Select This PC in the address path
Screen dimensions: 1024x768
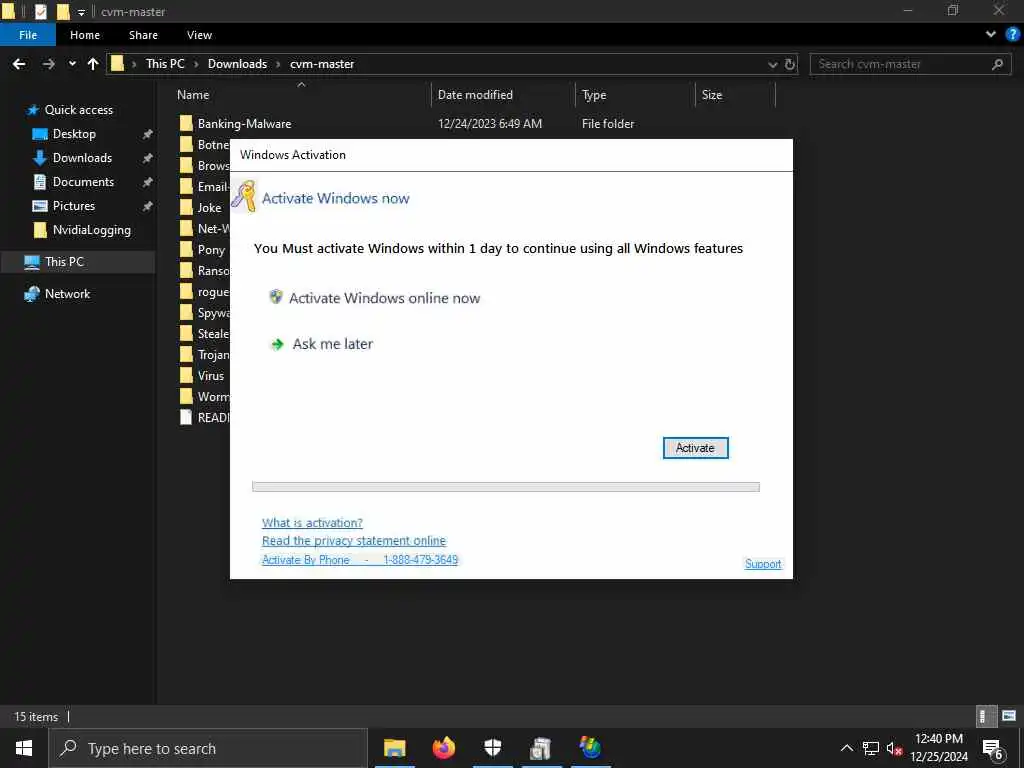165,64
